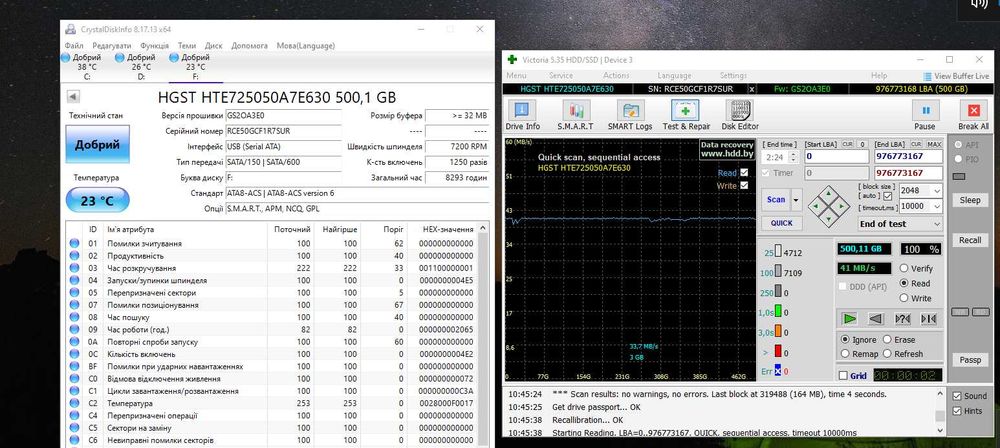1000x448 pixels.
Task: Select disk C: status icon, 38 °C
Action: (x=65, y=57)
